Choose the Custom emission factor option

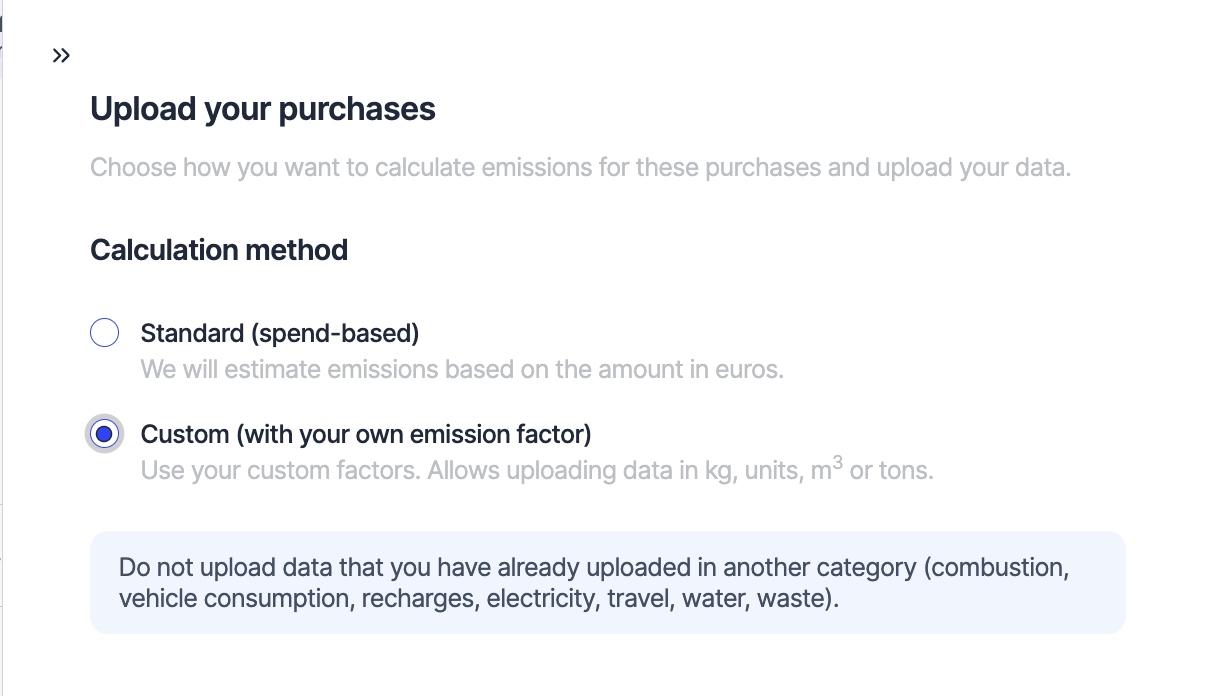105,434
